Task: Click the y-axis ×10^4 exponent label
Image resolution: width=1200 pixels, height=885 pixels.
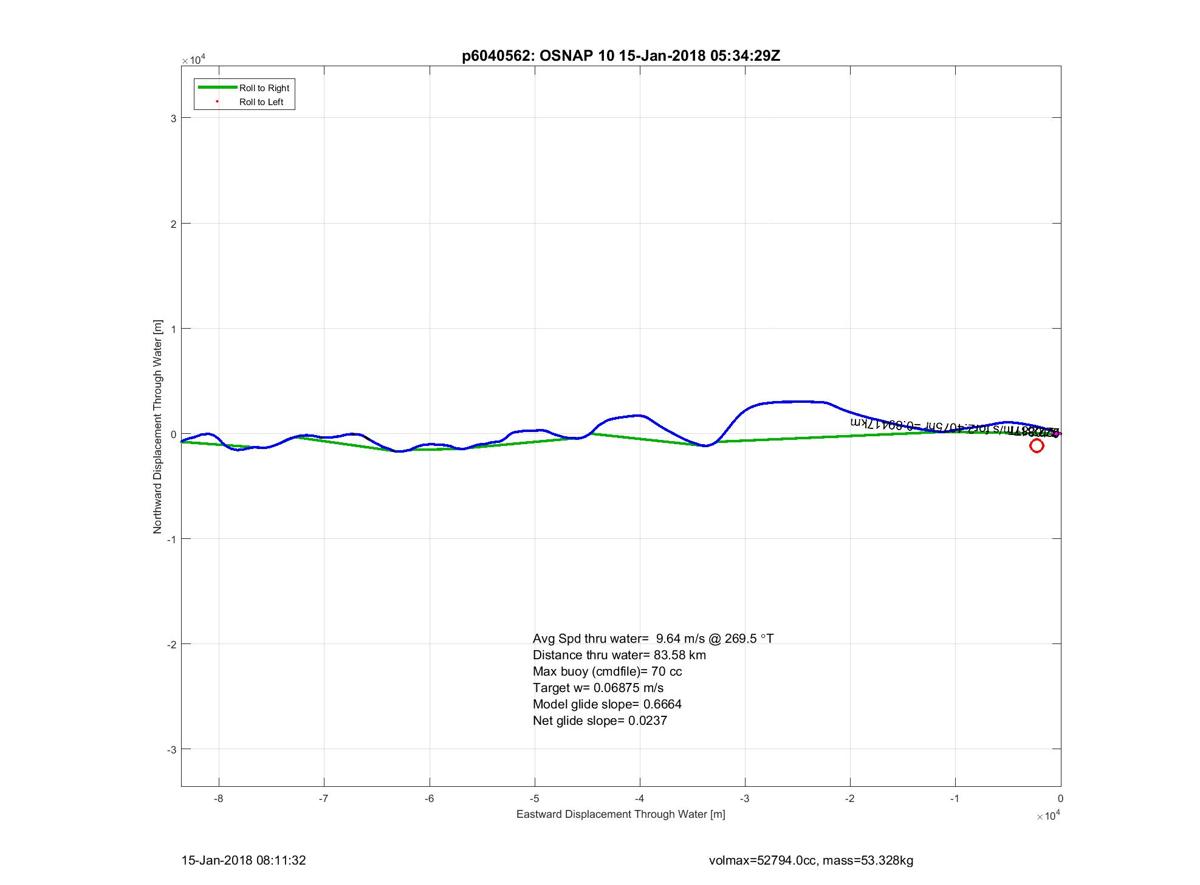Action: pos(193,59)
